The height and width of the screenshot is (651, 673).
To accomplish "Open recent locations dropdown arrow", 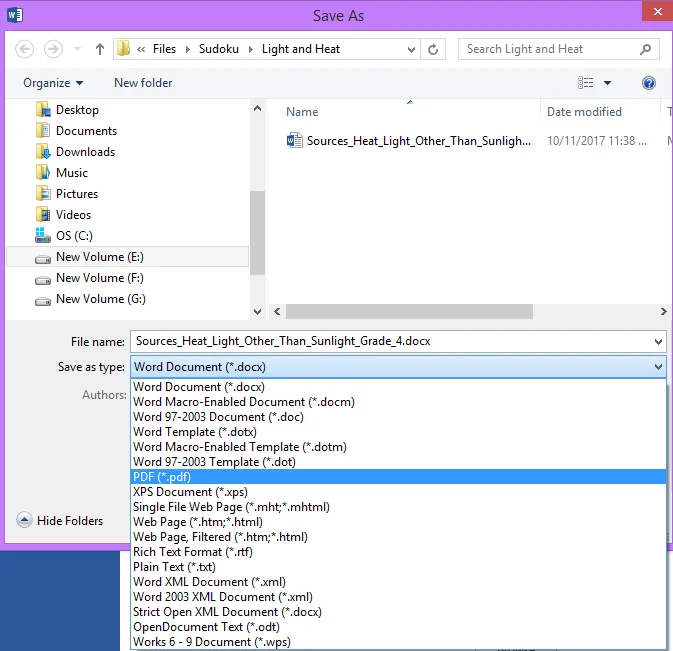I will [77, 49].
